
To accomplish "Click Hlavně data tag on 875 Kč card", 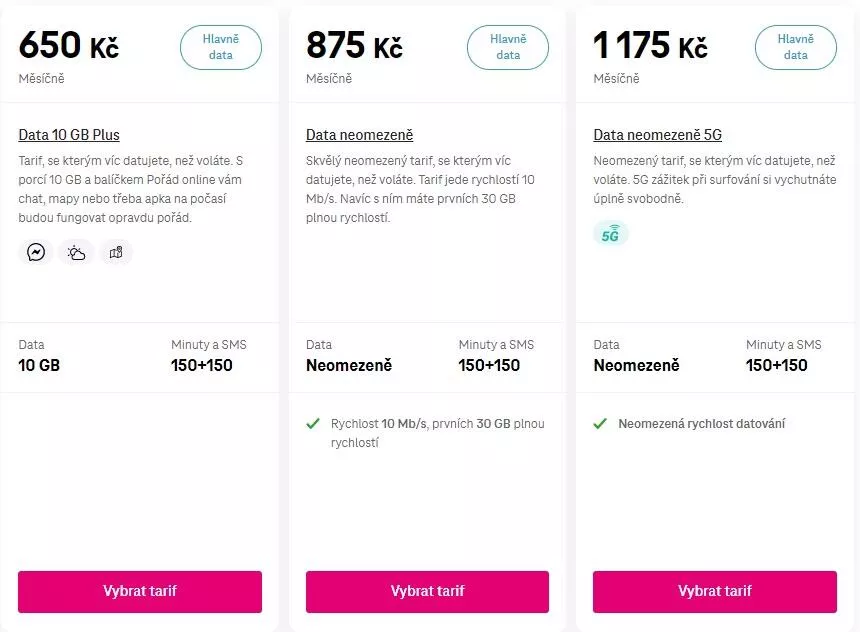I will pos(508,47).
